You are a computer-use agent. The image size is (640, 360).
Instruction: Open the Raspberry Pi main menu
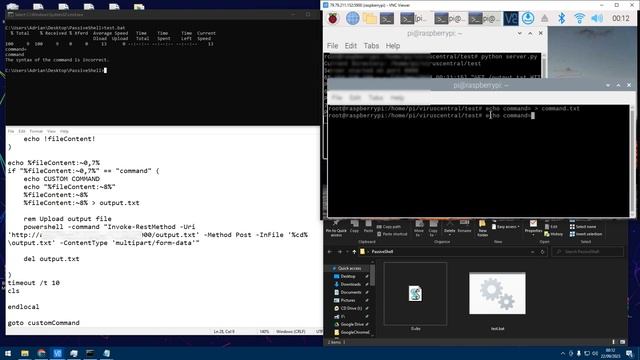(x=333, y=18)
